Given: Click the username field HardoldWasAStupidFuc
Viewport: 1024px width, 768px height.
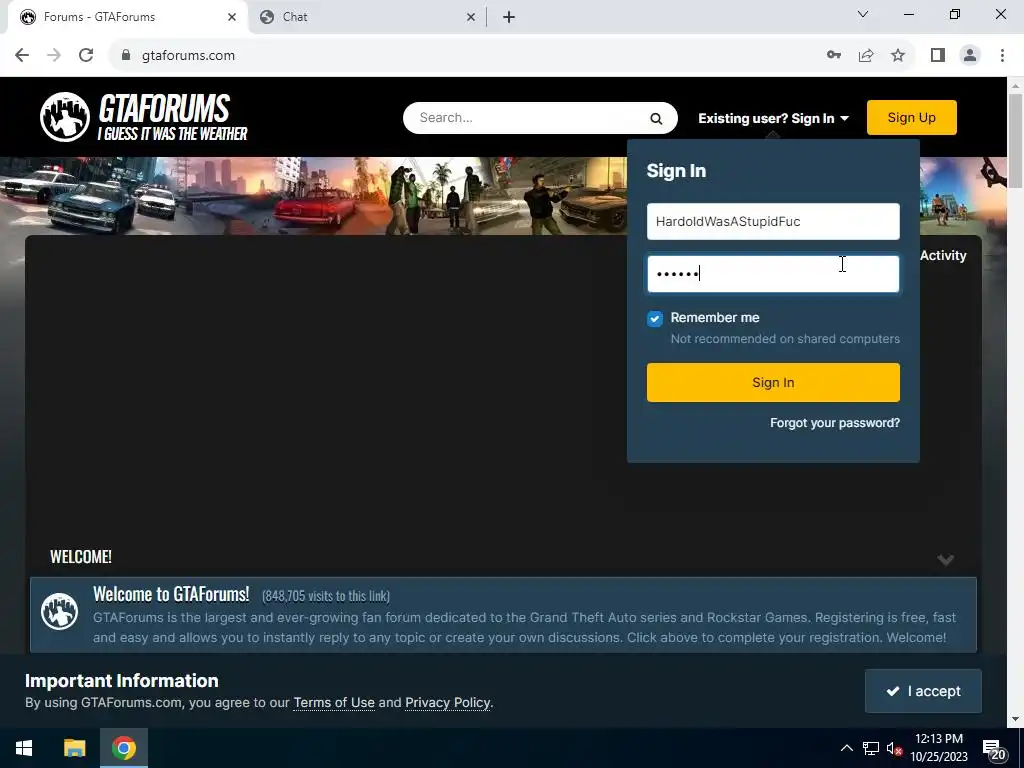Looking at the screenshot, I should [x=773, y=221].
